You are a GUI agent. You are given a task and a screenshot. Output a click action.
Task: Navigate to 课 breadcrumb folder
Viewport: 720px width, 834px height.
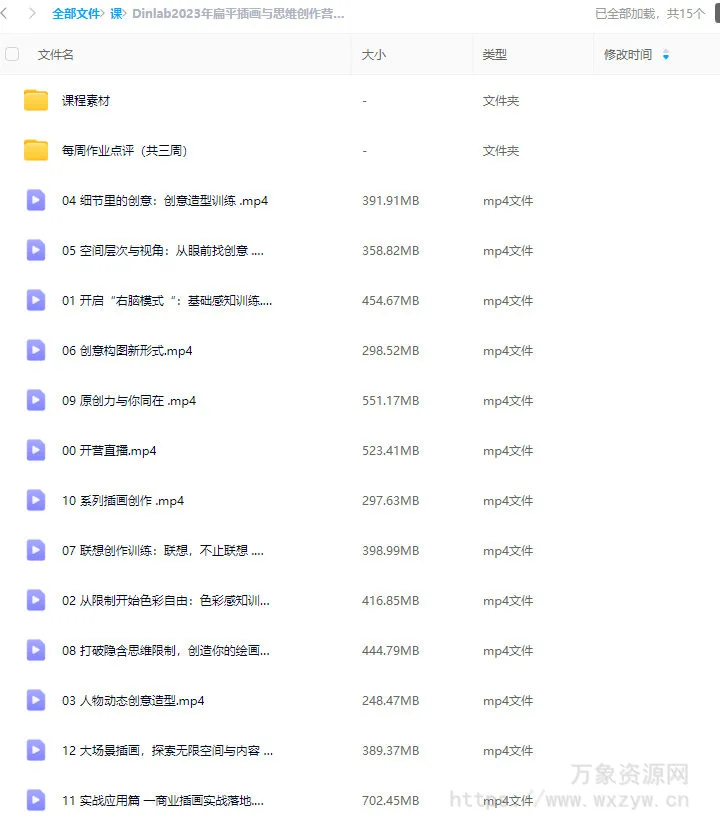point(116,14)
